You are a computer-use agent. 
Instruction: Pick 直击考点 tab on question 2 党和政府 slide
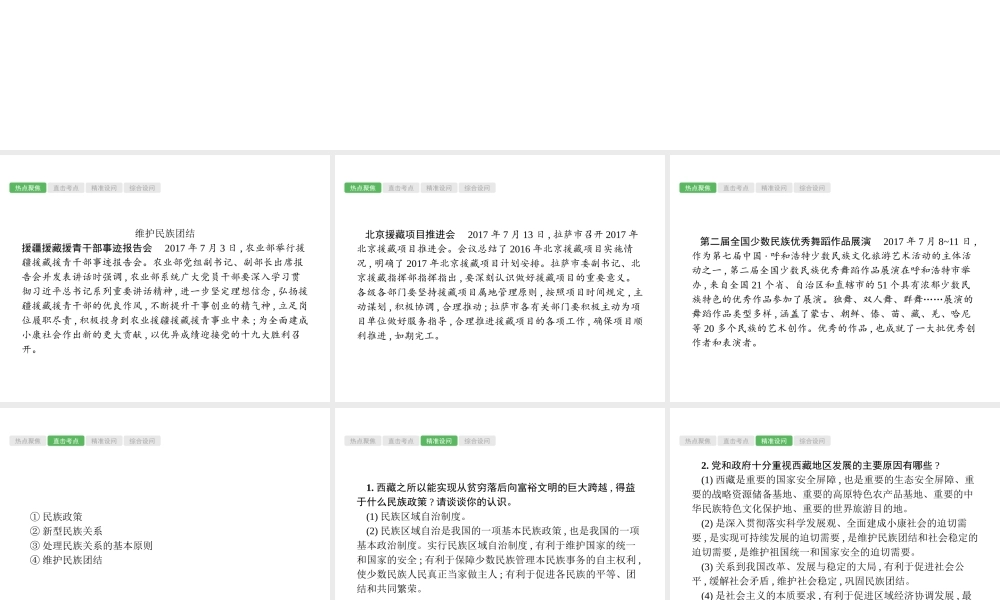[x=736, y=441]
